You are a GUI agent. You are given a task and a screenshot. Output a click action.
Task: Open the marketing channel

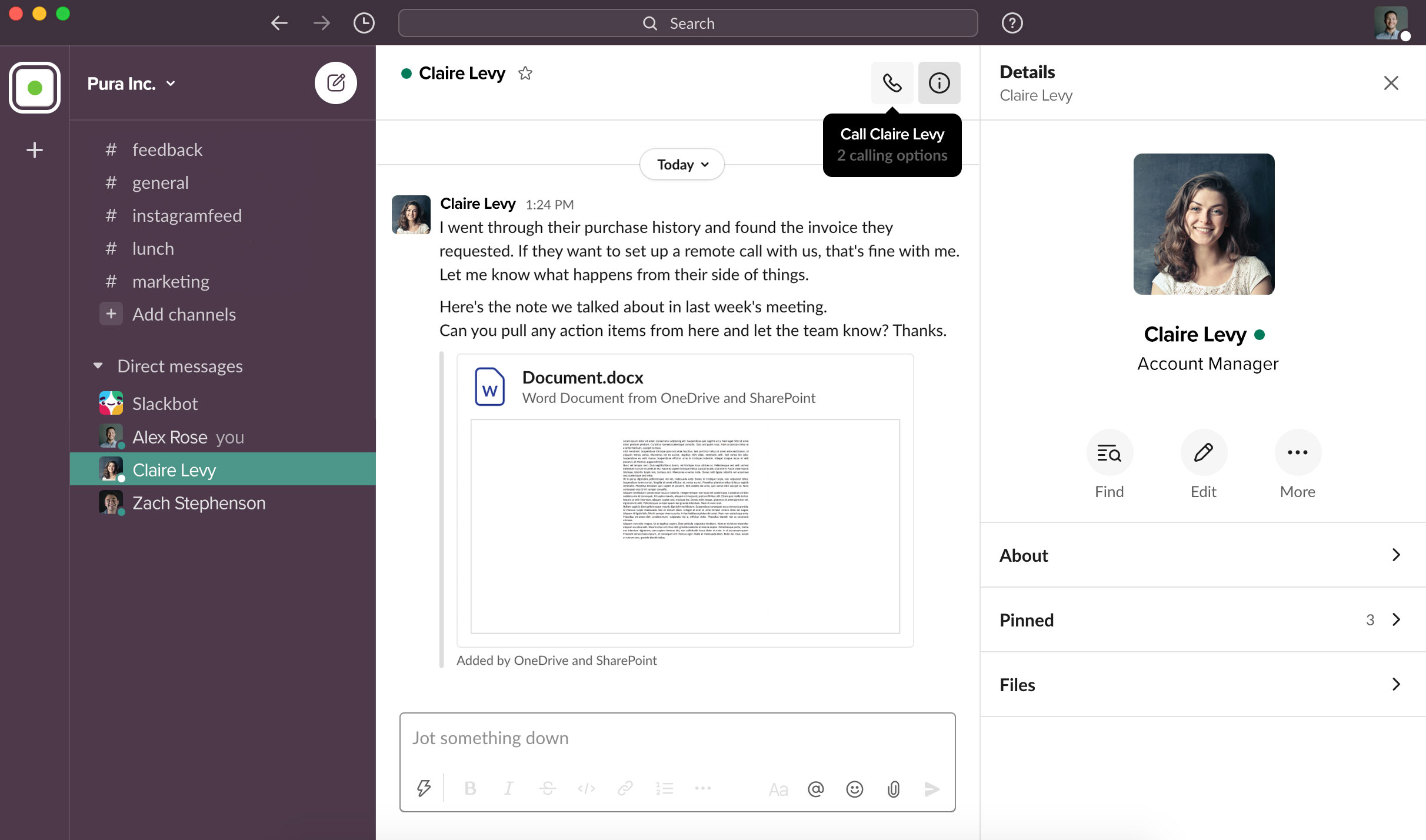(171, 281)
